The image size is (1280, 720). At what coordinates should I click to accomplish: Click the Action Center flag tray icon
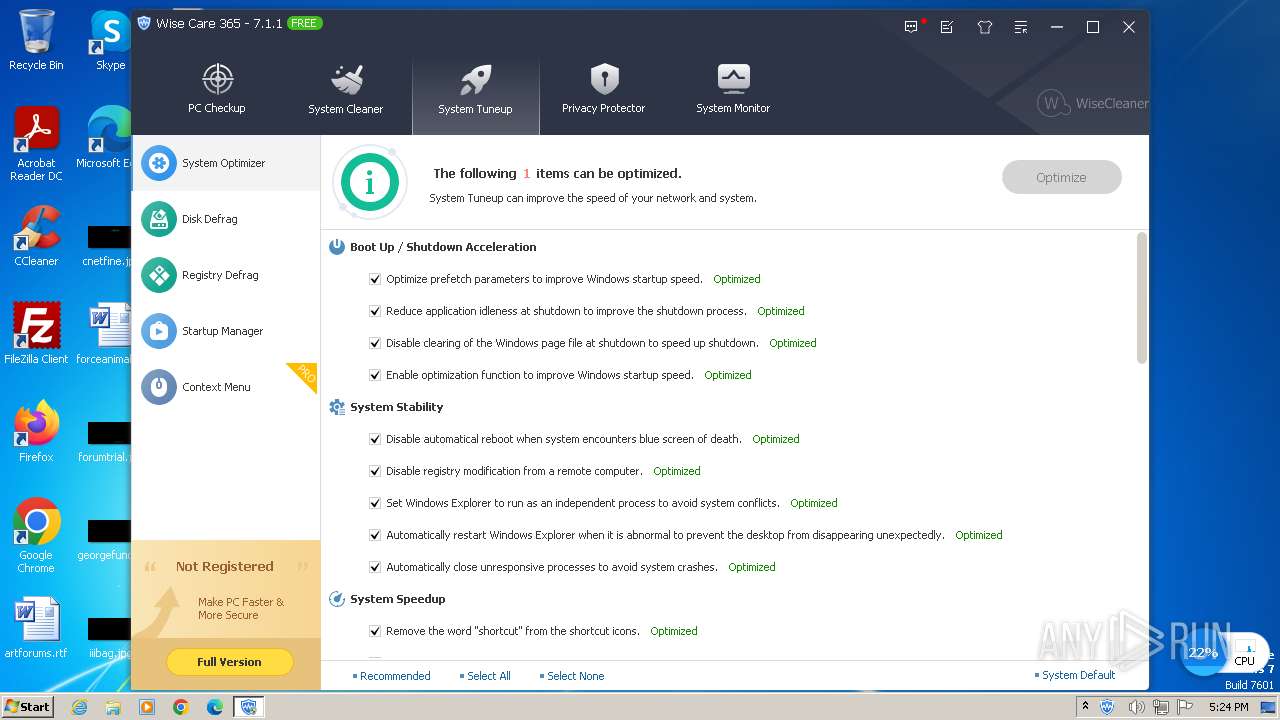click(1185, 707)
